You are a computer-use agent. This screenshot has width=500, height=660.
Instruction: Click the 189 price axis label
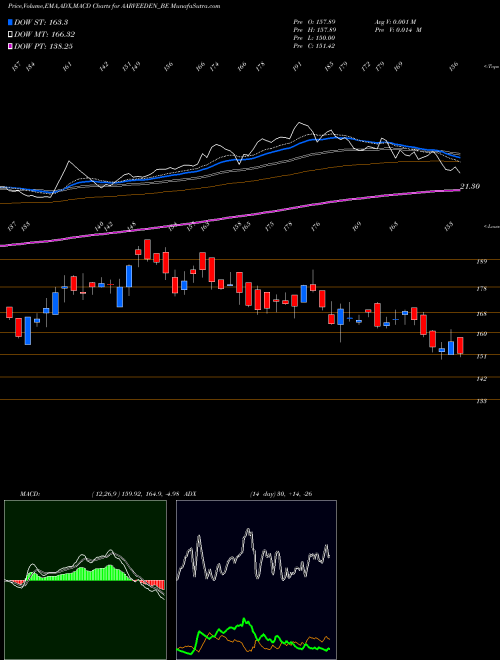[x=481, y=261]
